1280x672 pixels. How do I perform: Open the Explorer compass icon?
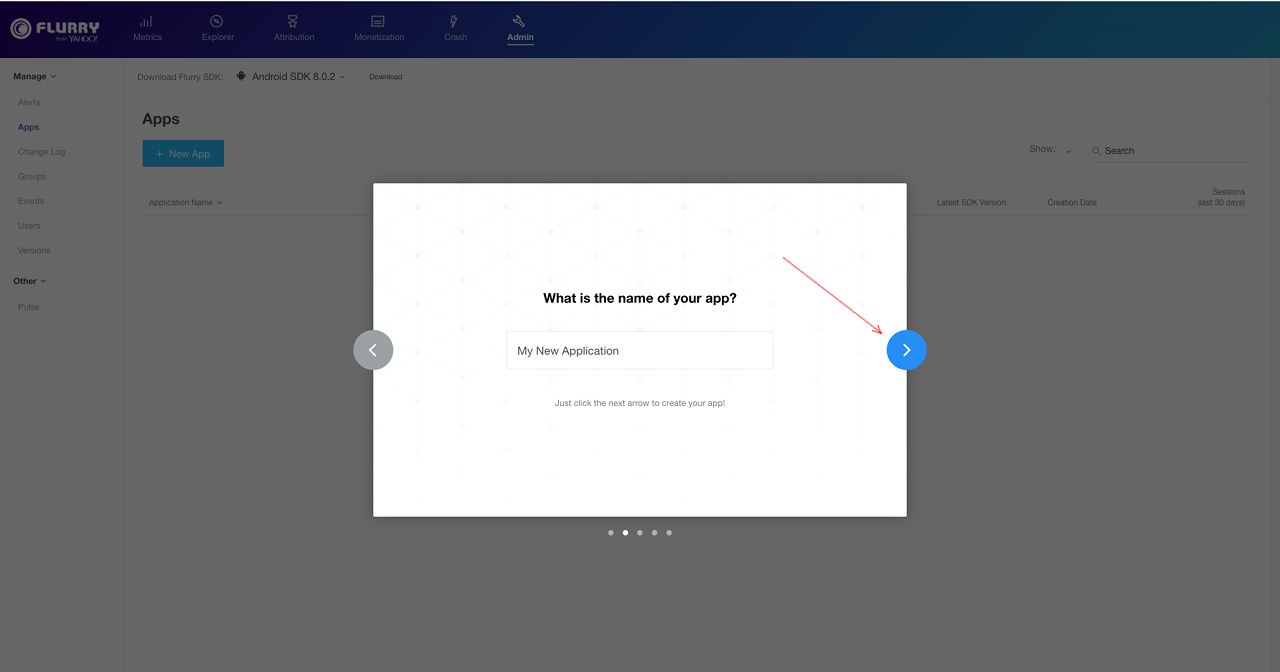217,22
